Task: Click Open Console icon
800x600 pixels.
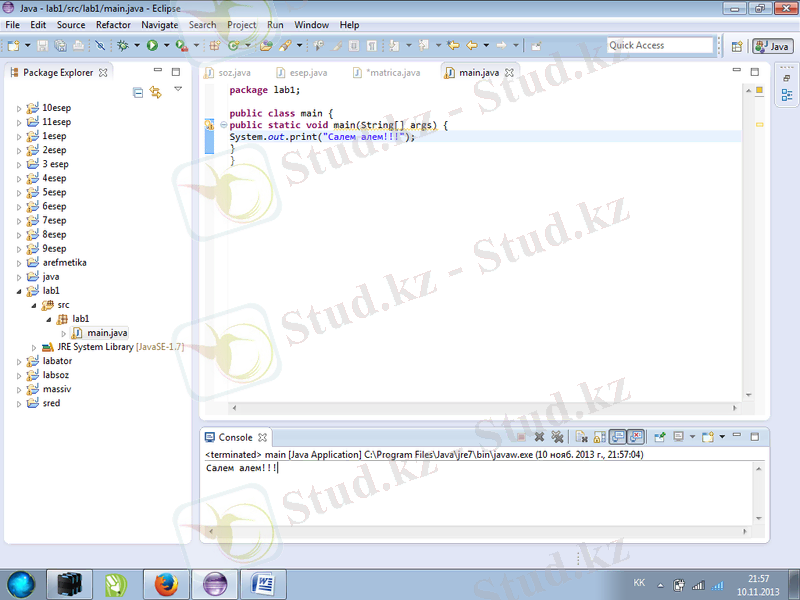Action: (708, 437)
